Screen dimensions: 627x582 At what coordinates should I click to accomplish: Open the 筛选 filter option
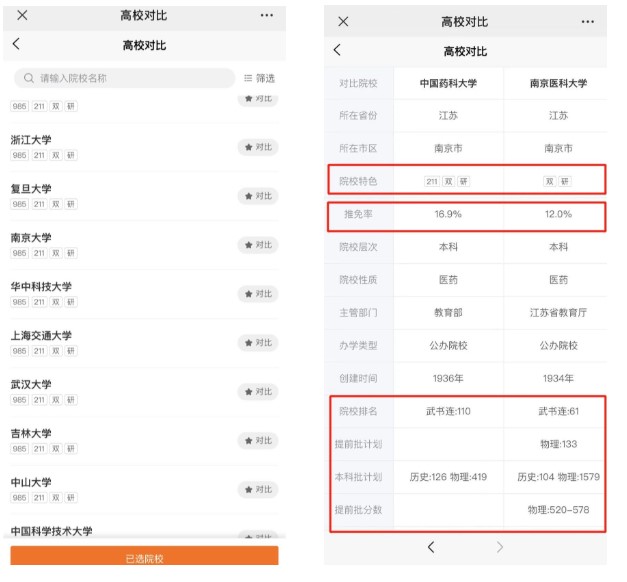coord(260,78)
